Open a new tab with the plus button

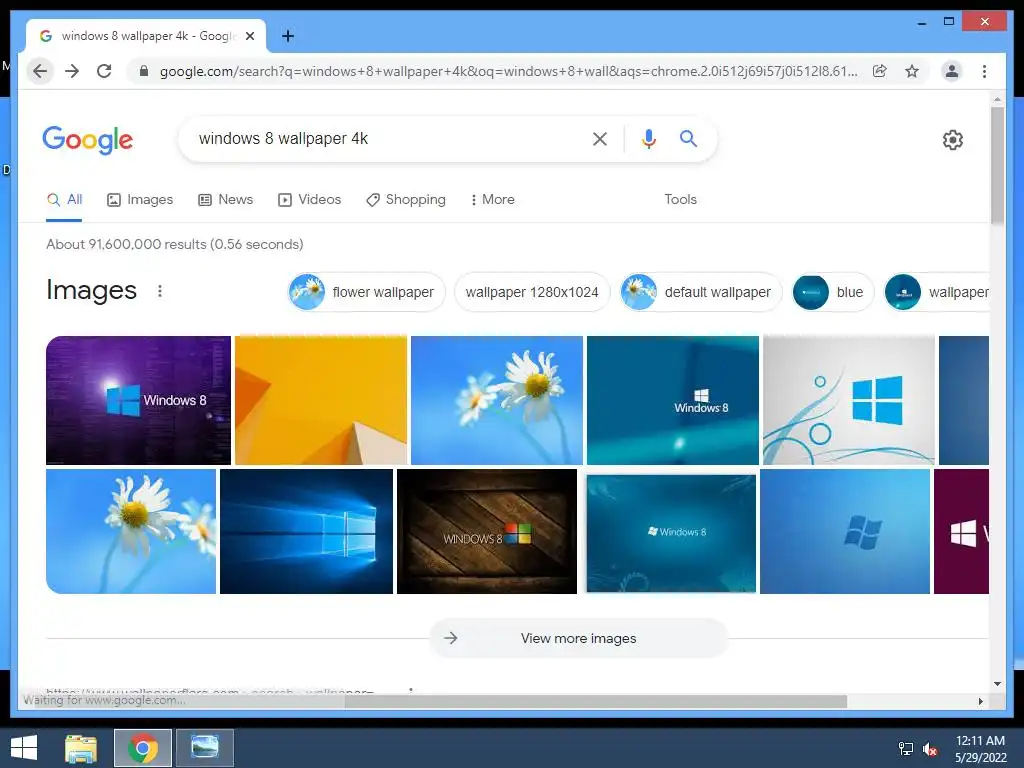coord(288,36)
